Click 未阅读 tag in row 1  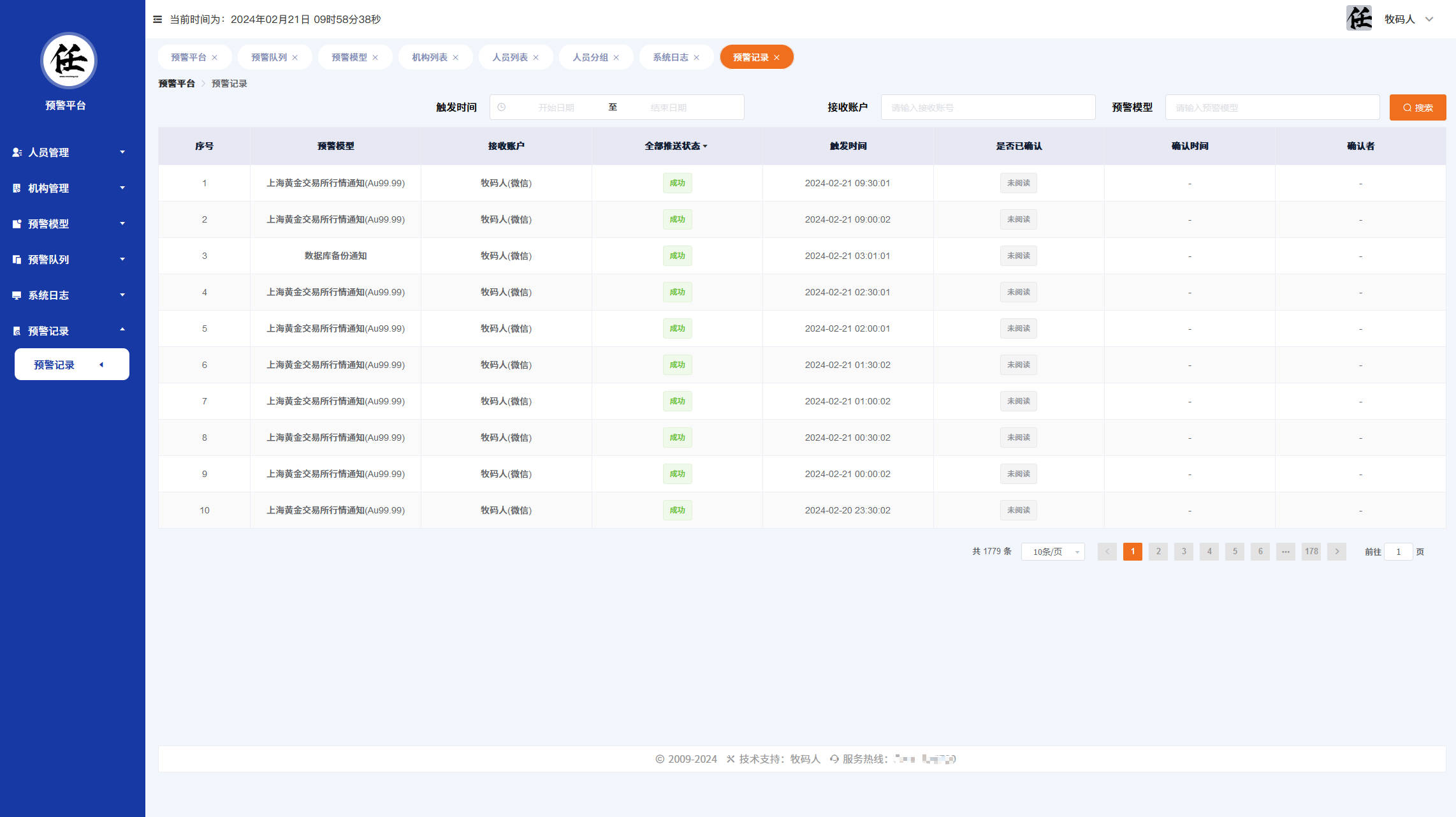(1019, 183)
